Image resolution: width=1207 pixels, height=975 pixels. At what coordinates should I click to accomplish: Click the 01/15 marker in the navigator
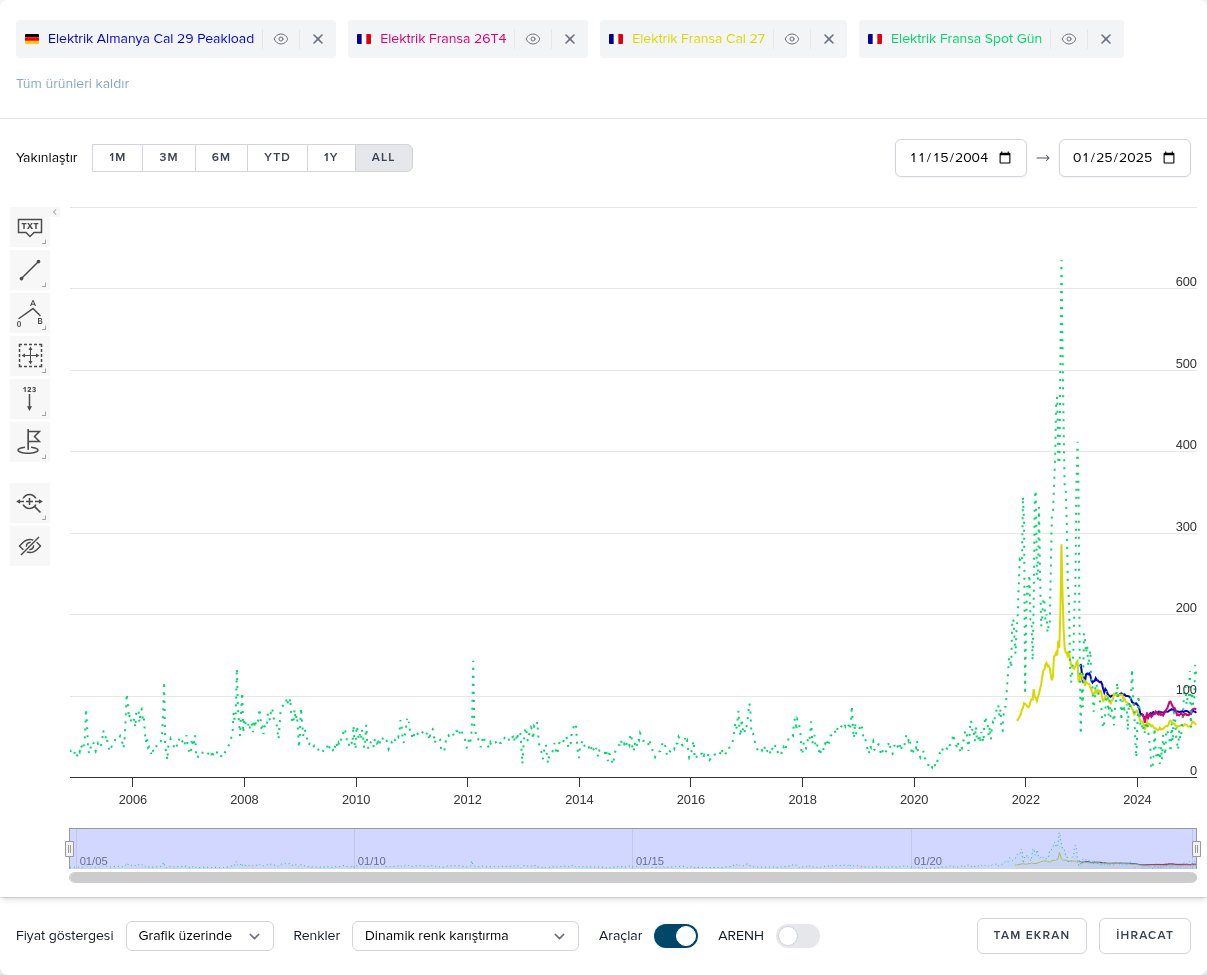click(x=650, y=861)
